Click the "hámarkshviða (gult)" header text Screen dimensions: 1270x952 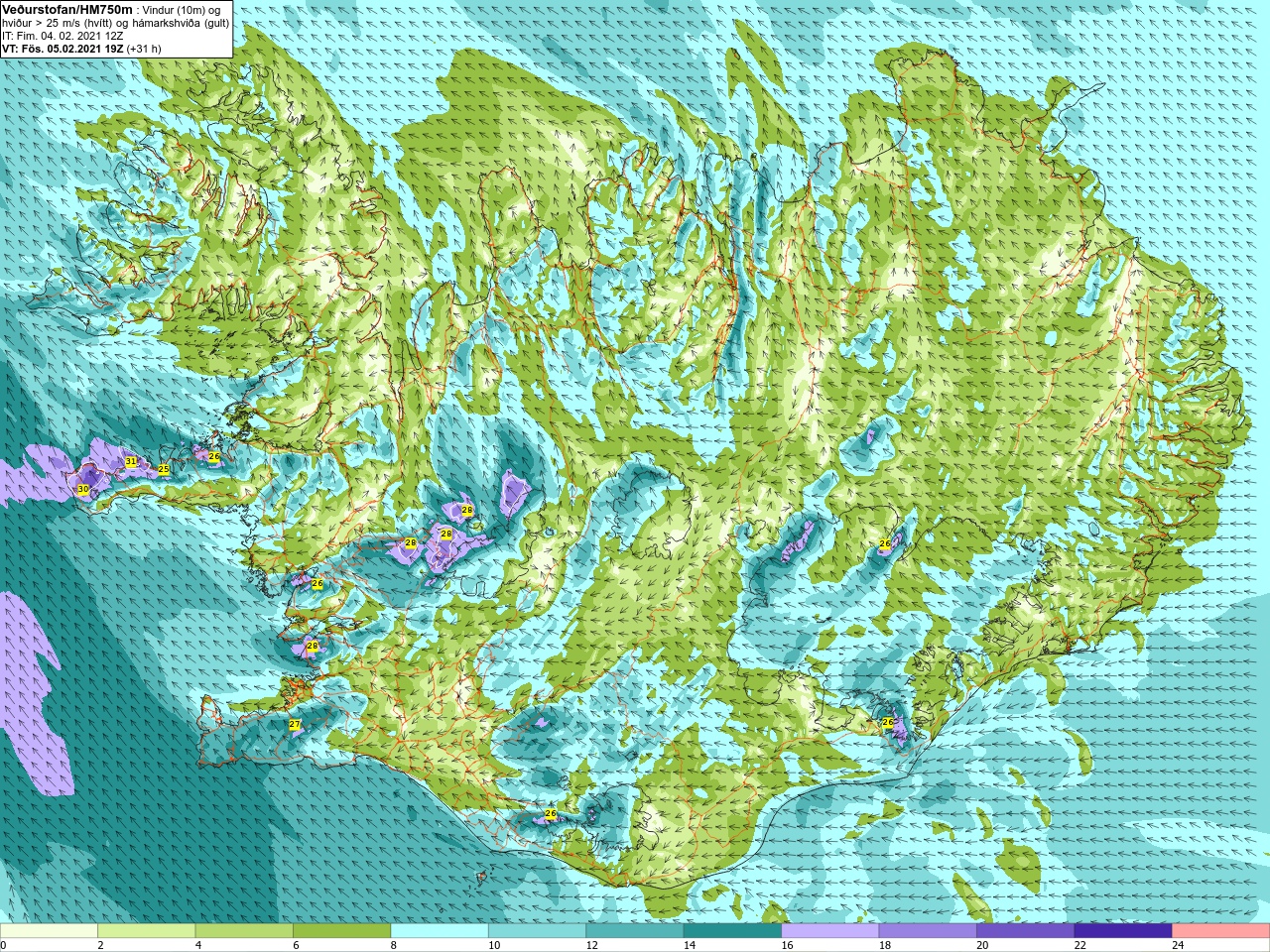pos(179,23)
